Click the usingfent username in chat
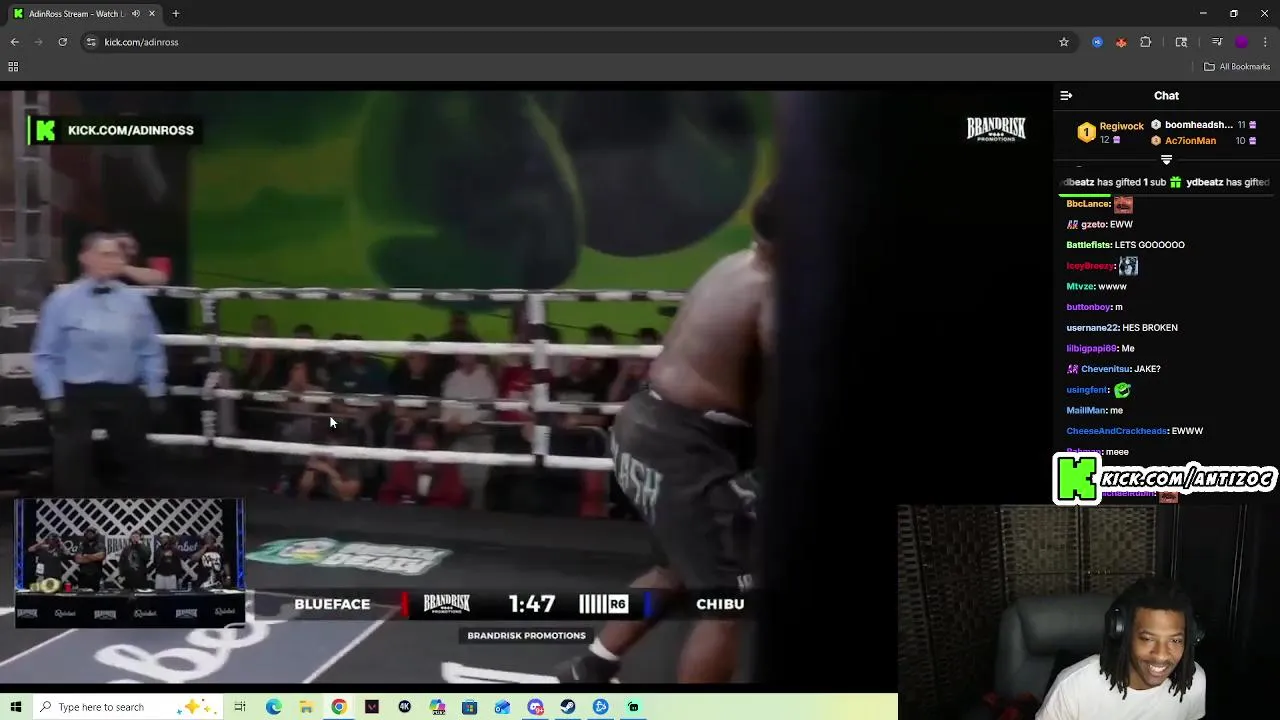 coord(1087,390)
